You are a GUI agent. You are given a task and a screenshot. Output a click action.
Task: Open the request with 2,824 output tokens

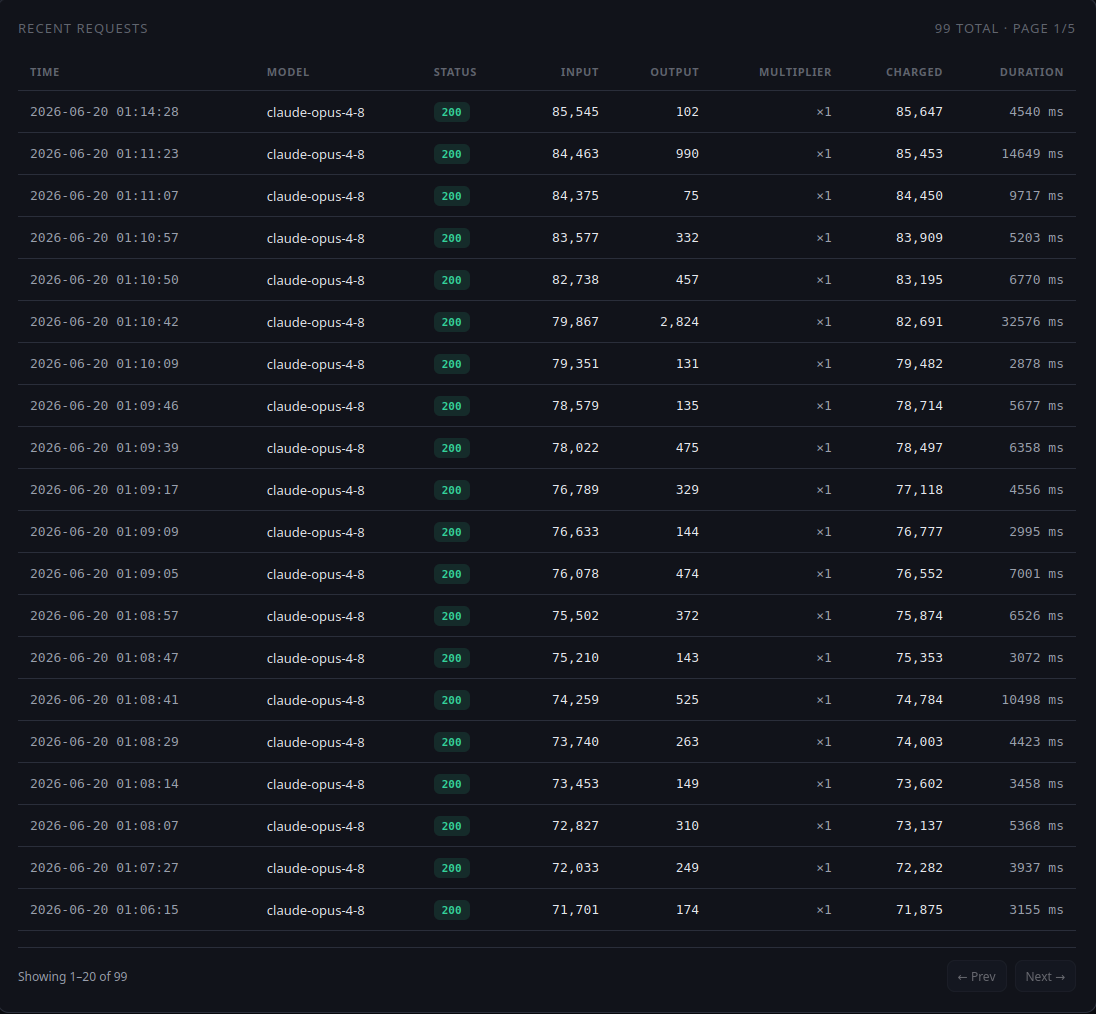[547, 321]
